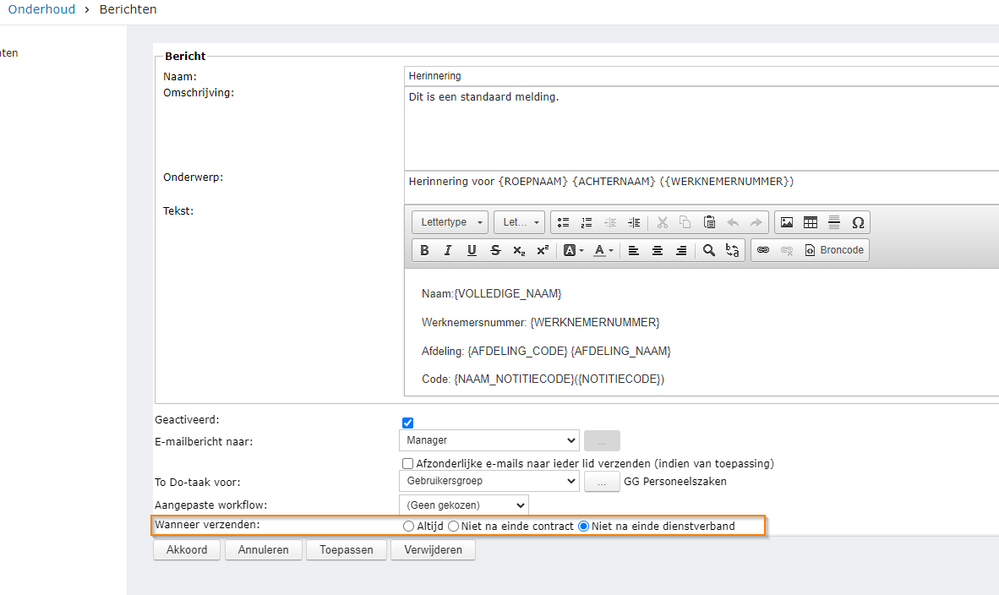This screenshot has width=999, height=595.
Task: Apply subscript formatting
Action: coord(519,250)
